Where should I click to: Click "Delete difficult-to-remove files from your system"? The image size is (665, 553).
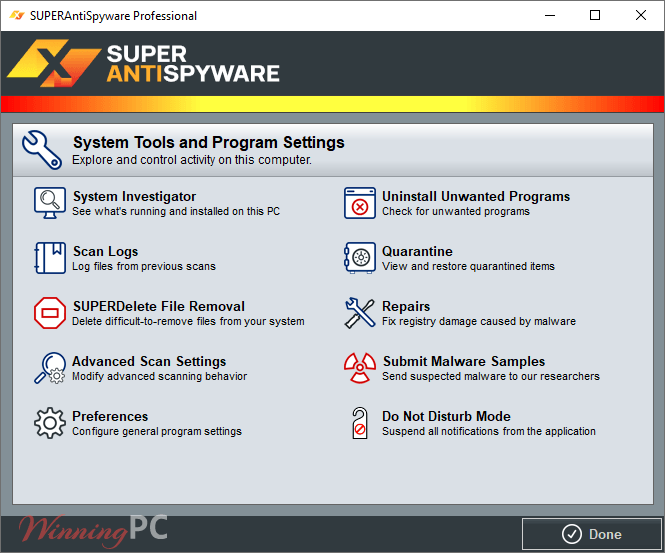click(188, 321)
